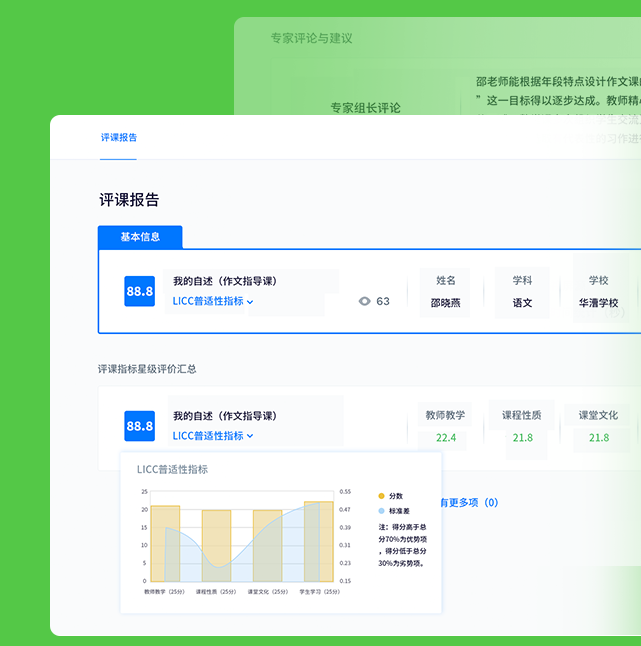Image resolution: width=641 pixels, height=646 pixels.
Task: Click the 学校 field showing 华漕学校
Action: click(598, 291)
